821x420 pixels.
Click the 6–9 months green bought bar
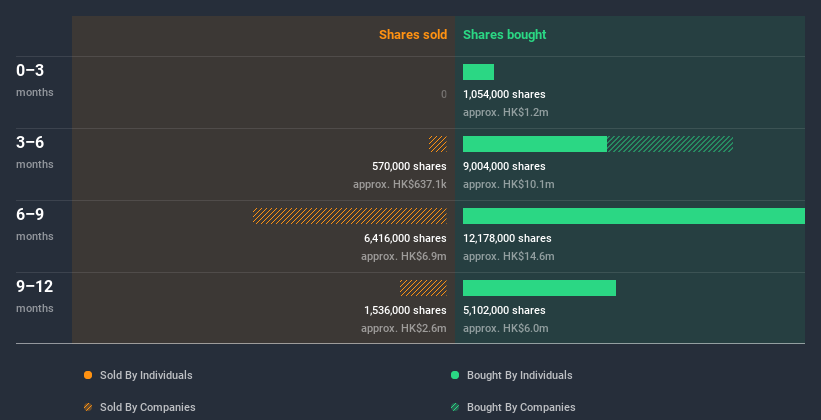(x=633, y=216)
